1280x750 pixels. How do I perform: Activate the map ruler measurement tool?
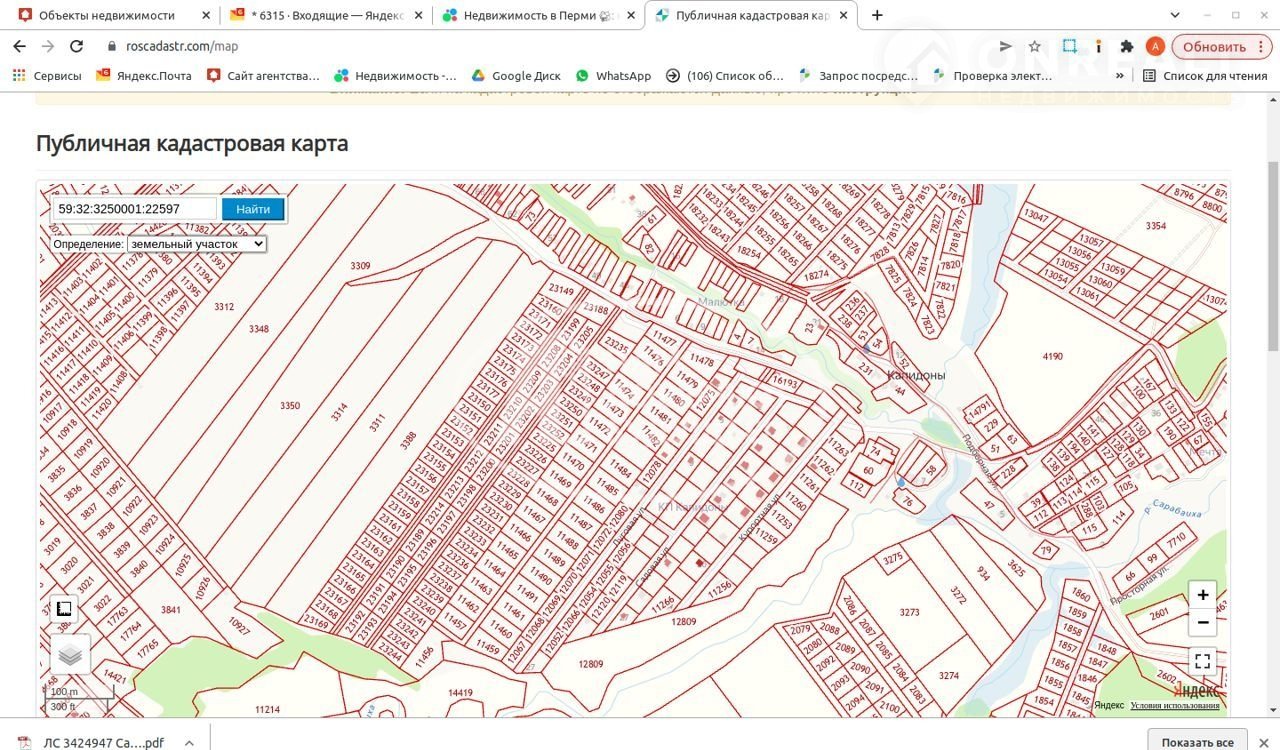pos(64,609)
